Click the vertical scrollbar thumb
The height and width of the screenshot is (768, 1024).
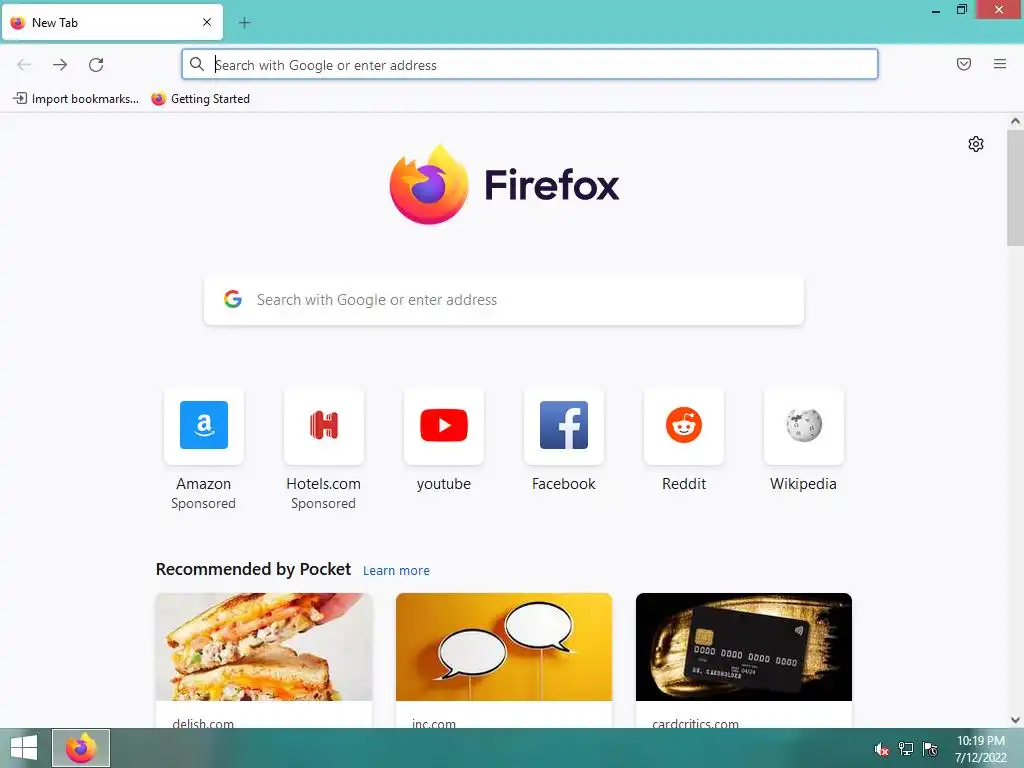pos(1015,188)
